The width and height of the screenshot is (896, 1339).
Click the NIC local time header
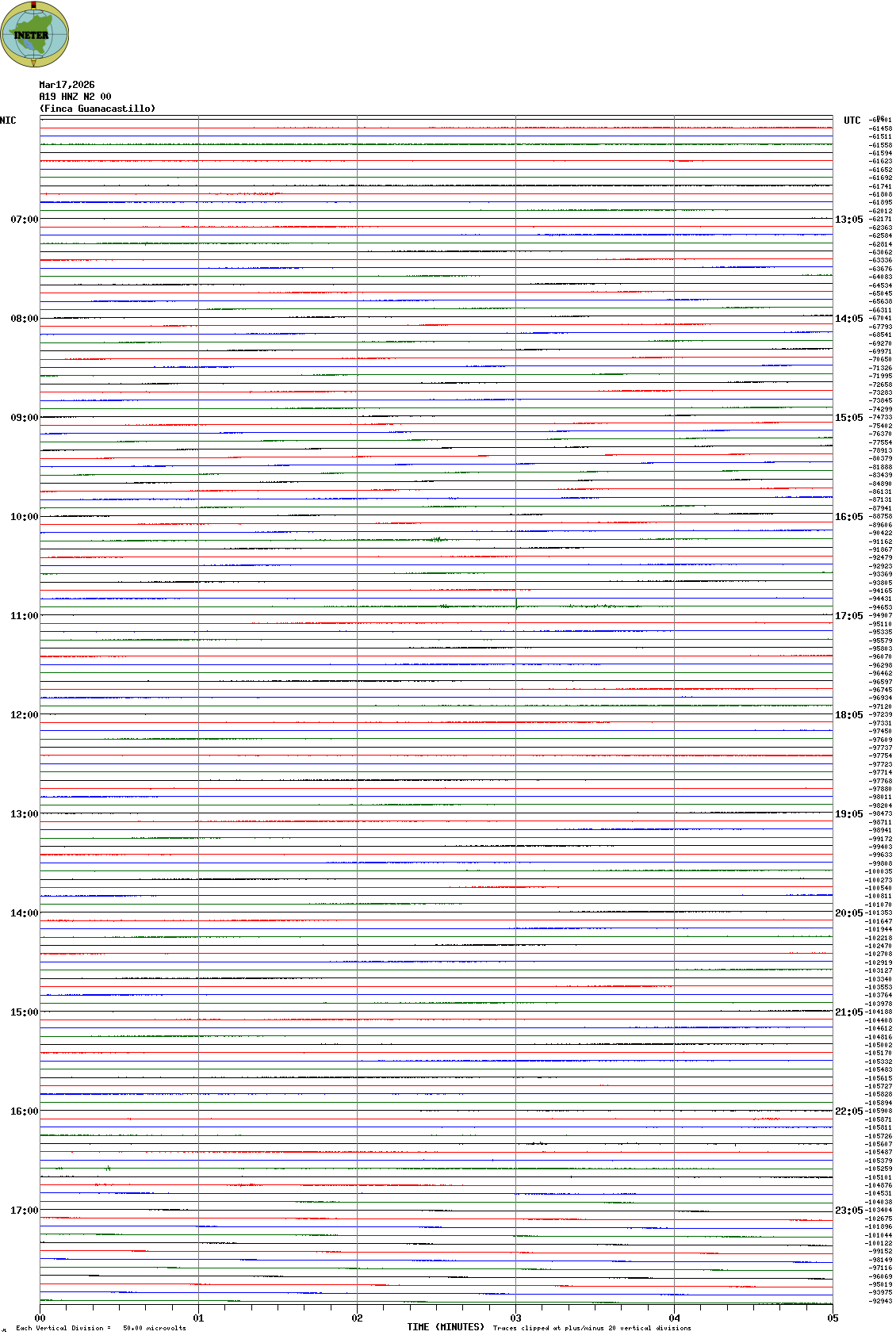point(8,121)
